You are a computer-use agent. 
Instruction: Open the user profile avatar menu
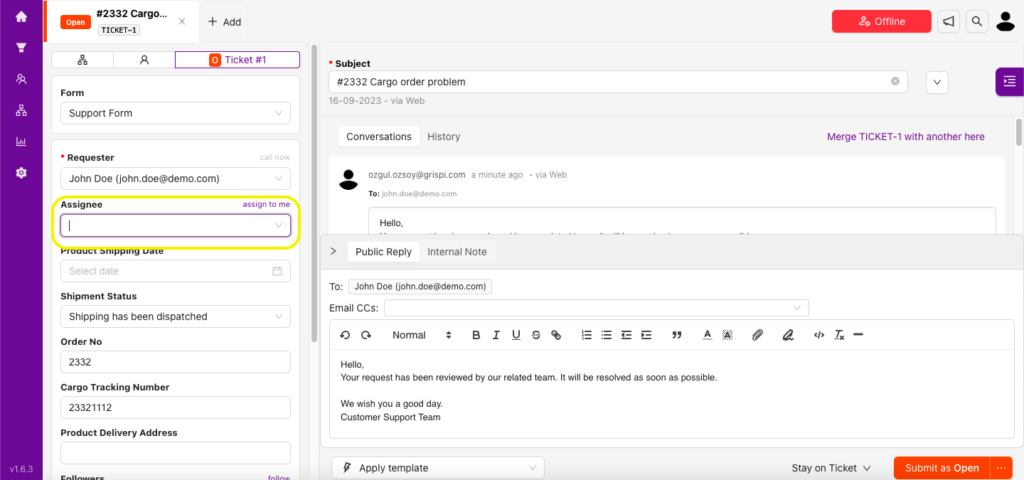tap(1005, 22)
